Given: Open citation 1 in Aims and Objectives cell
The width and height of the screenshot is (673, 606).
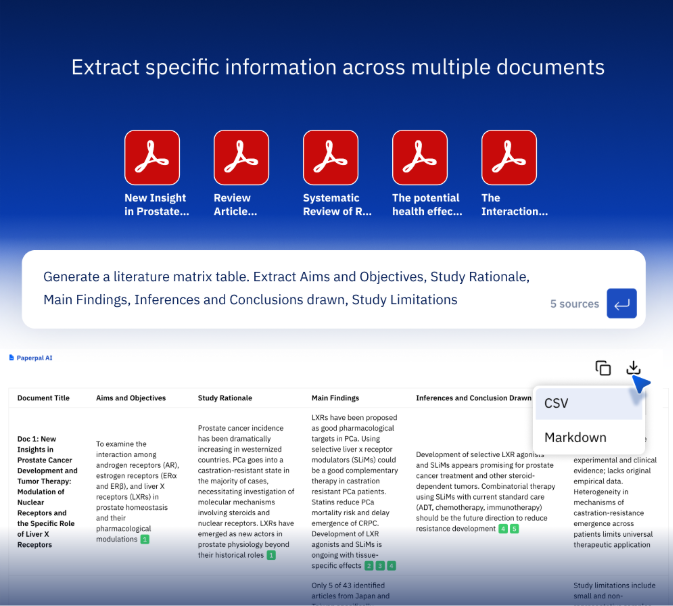Looking at the screenshot, I should click(x=145, y=539).
